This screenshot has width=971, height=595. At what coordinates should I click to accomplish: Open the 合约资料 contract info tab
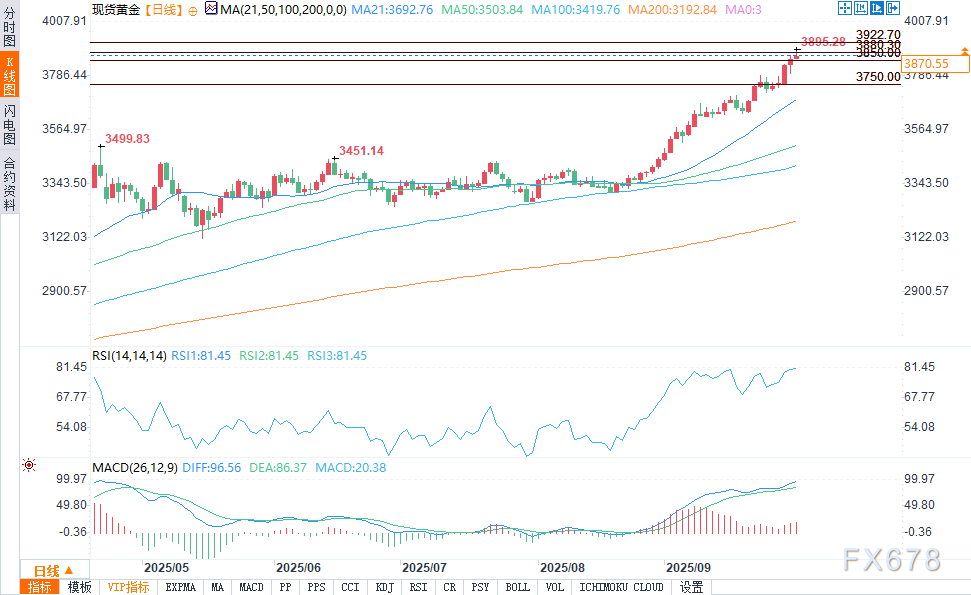[9, 183]
